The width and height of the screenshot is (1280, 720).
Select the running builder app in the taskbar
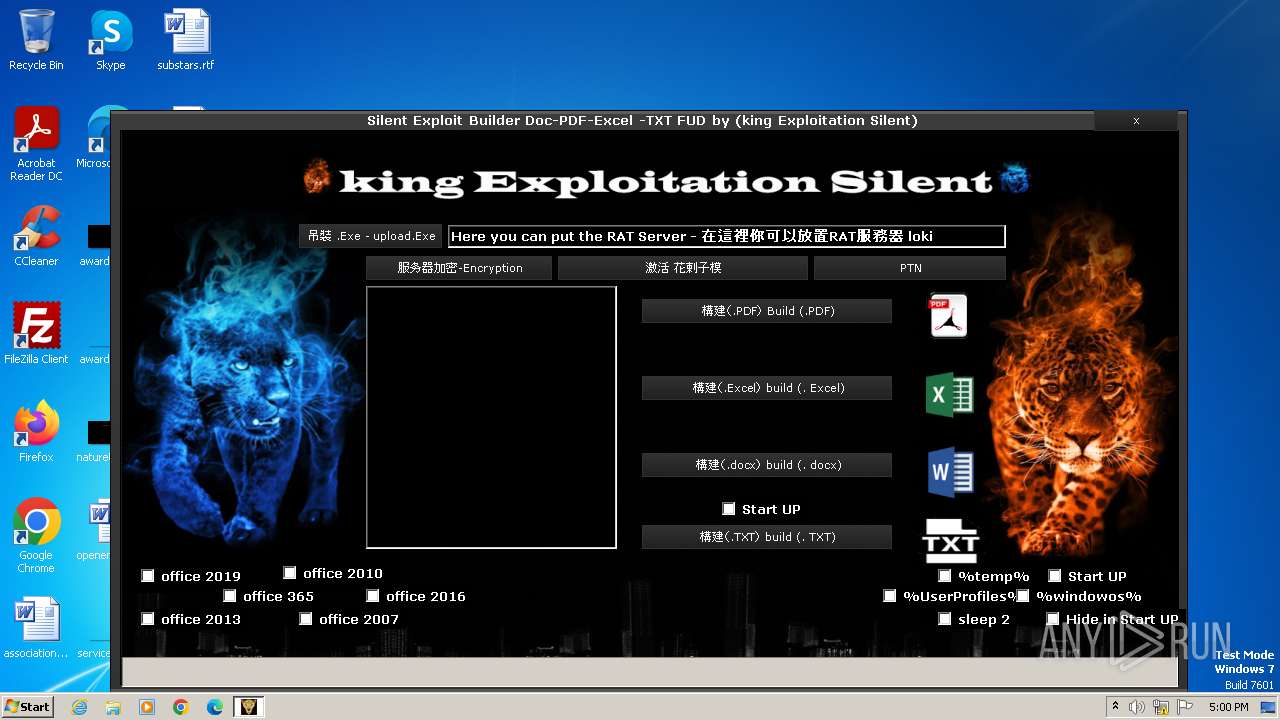(248, 707)
